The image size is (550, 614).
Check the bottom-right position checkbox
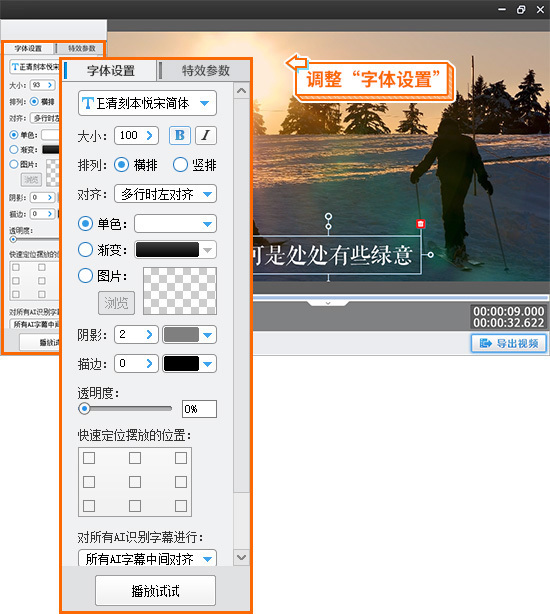(x=181, y=506)
